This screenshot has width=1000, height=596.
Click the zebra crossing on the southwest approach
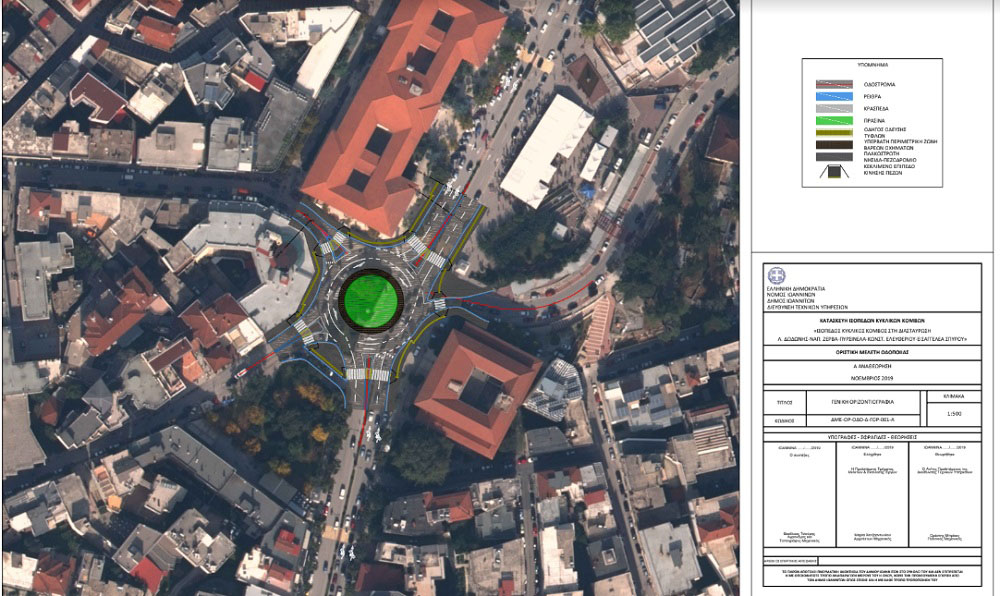pyautogui.click(x=303, y=332)
